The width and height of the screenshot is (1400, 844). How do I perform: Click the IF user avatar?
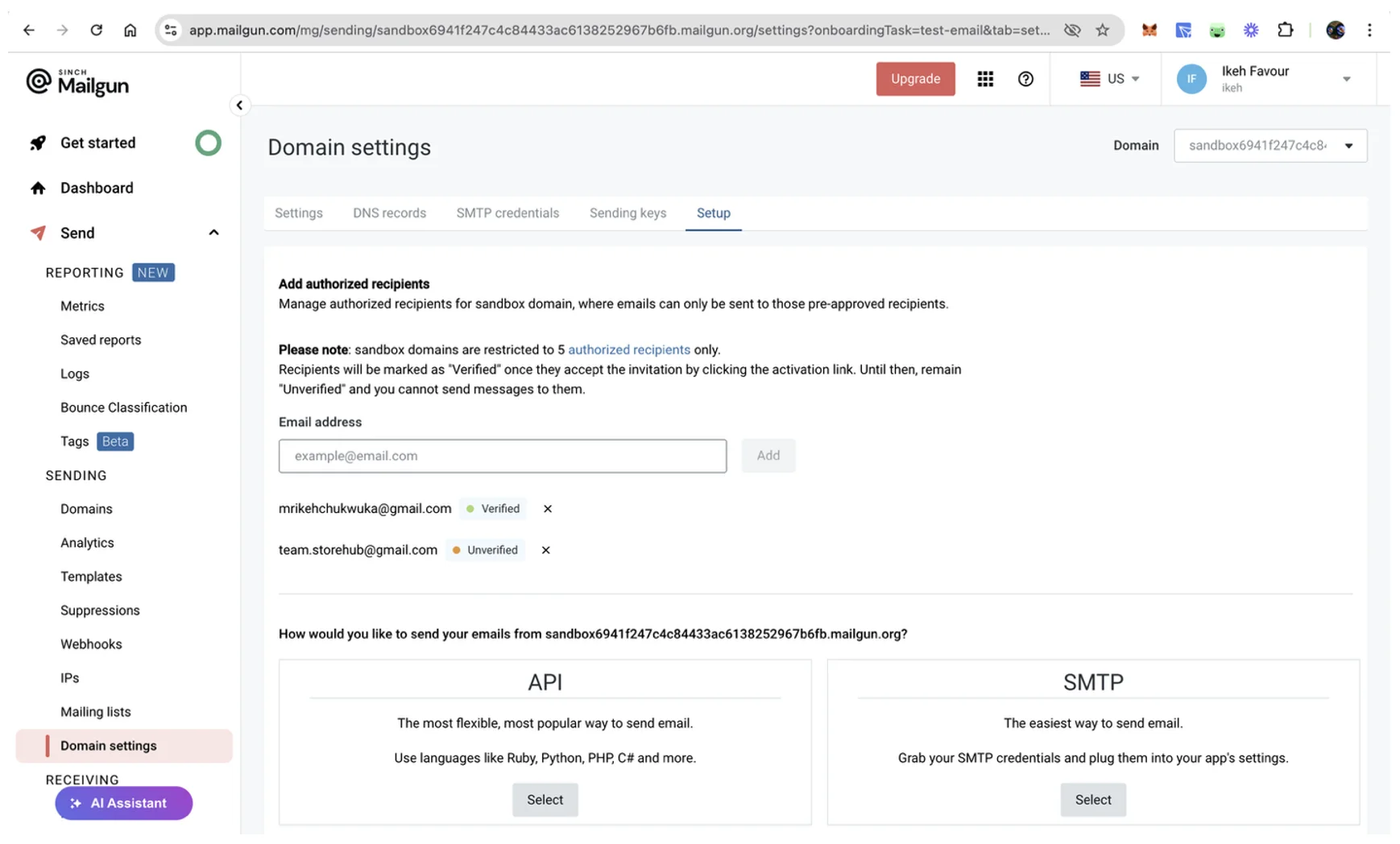click(x=1191, y=79)
